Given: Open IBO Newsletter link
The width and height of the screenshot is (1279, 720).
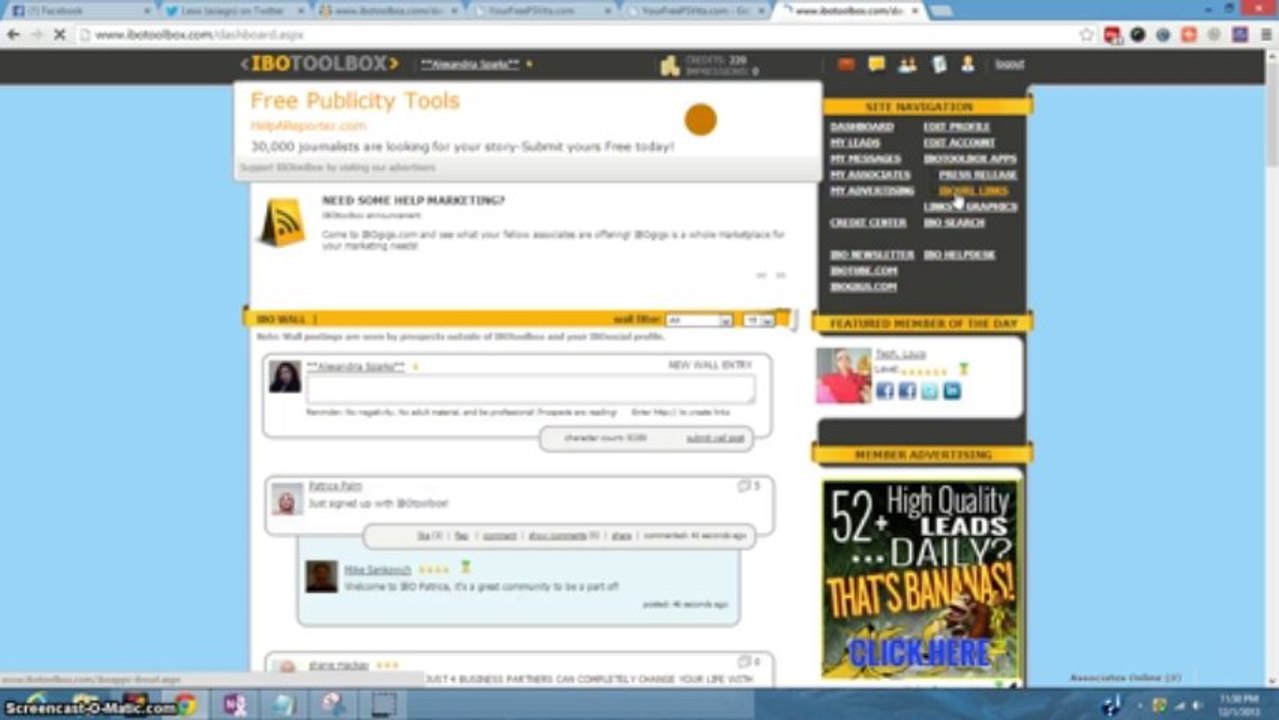Looking at the screenshot, I should (x=872, y=255).
